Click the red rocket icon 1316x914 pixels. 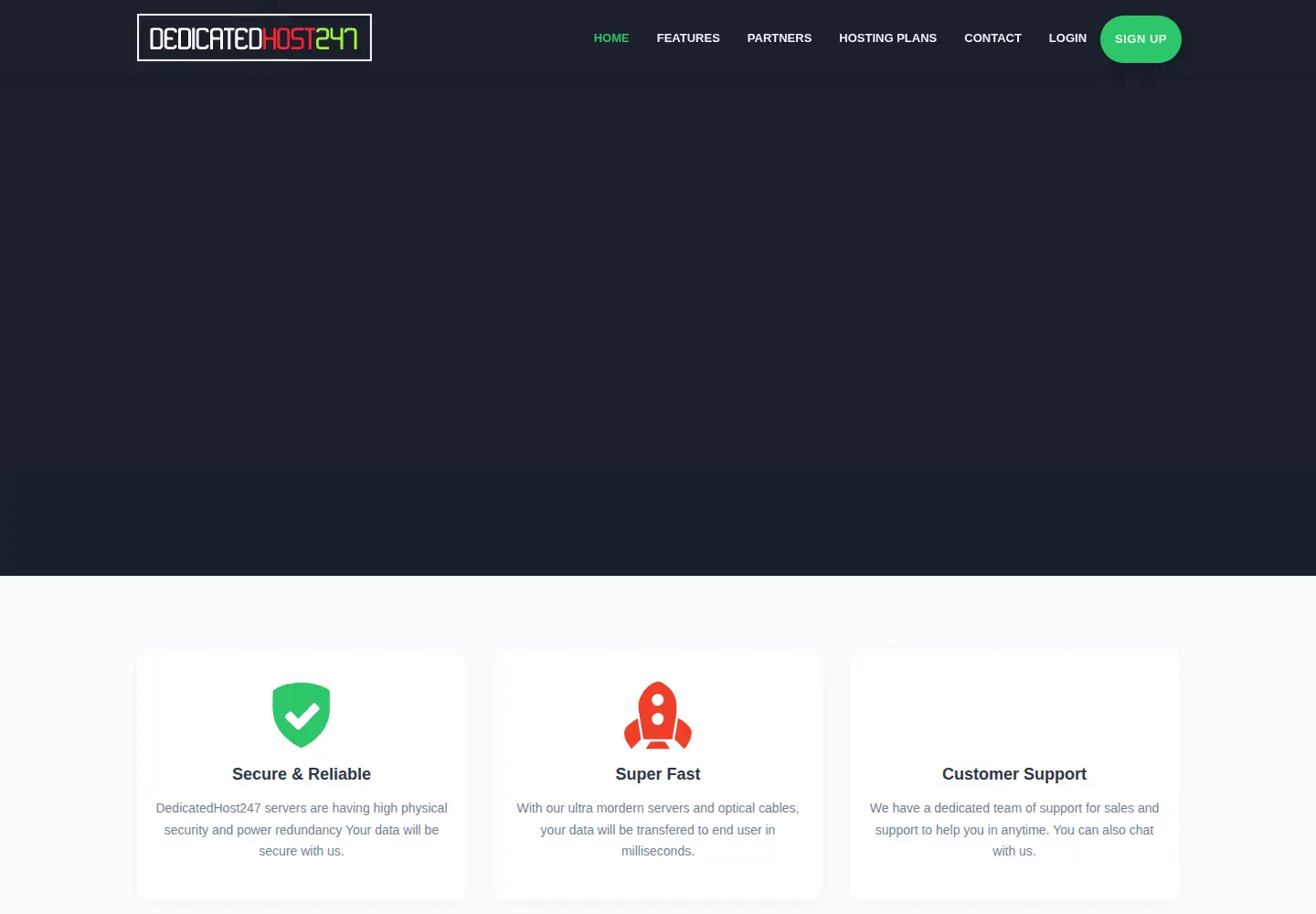[658, 715]
